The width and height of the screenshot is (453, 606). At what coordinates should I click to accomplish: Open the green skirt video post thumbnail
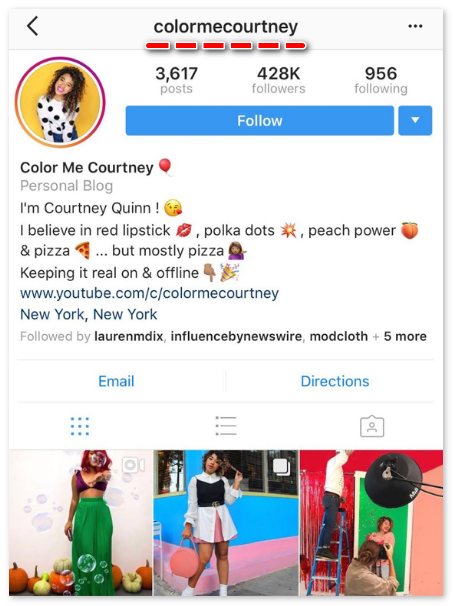point(80,523)
